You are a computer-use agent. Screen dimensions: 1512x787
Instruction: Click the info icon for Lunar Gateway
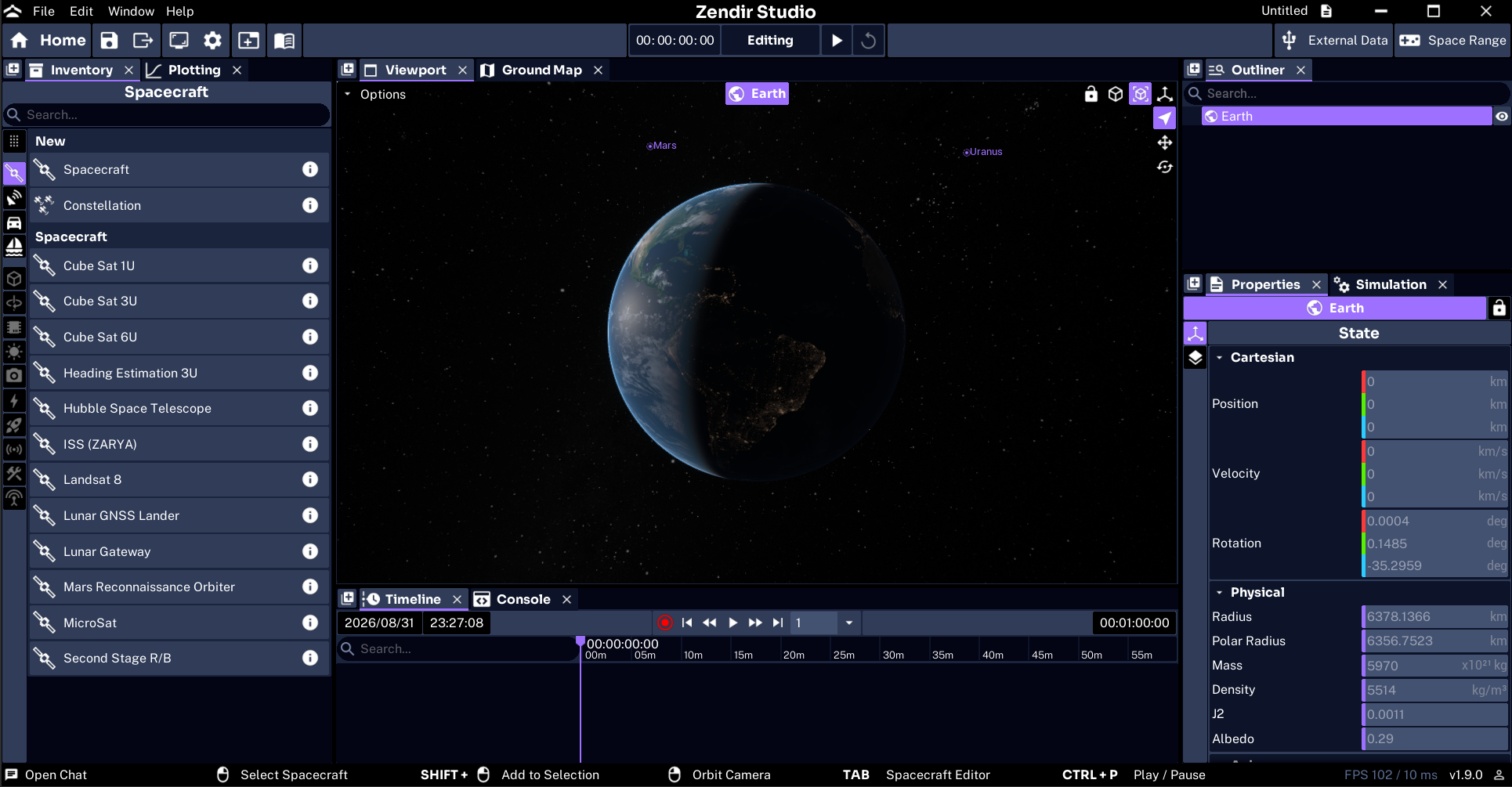(310, 551)
